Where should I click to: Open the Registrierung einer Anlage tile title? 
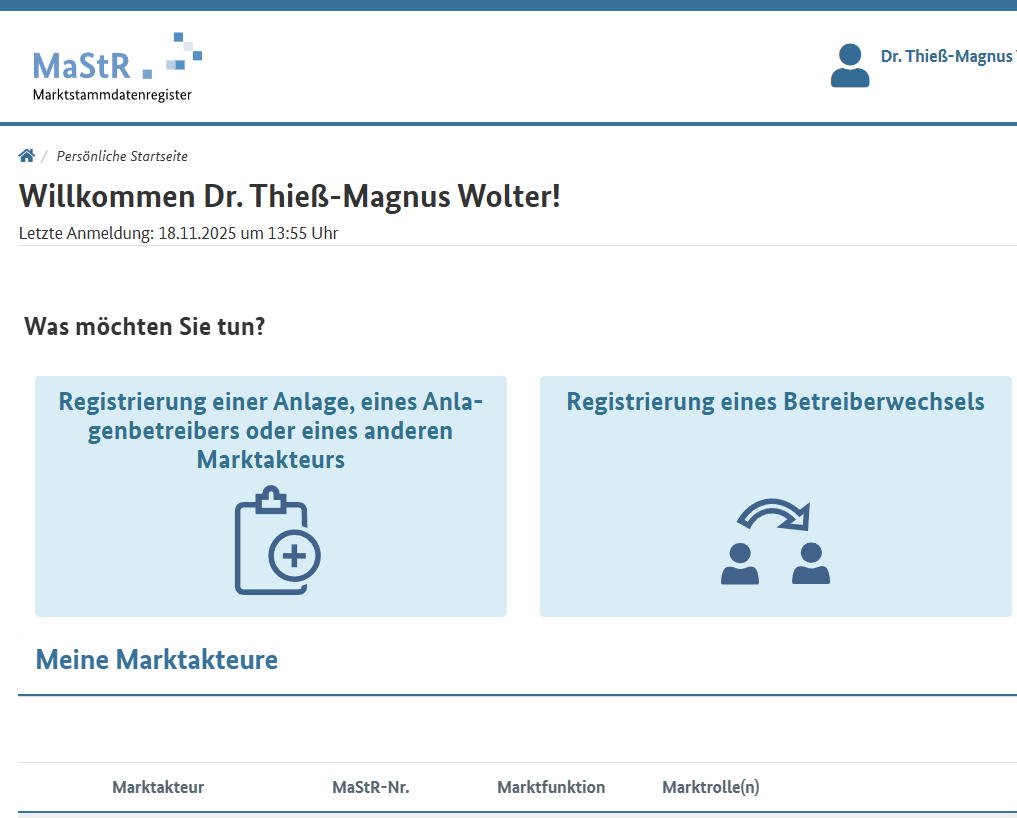tap(270, 430)
